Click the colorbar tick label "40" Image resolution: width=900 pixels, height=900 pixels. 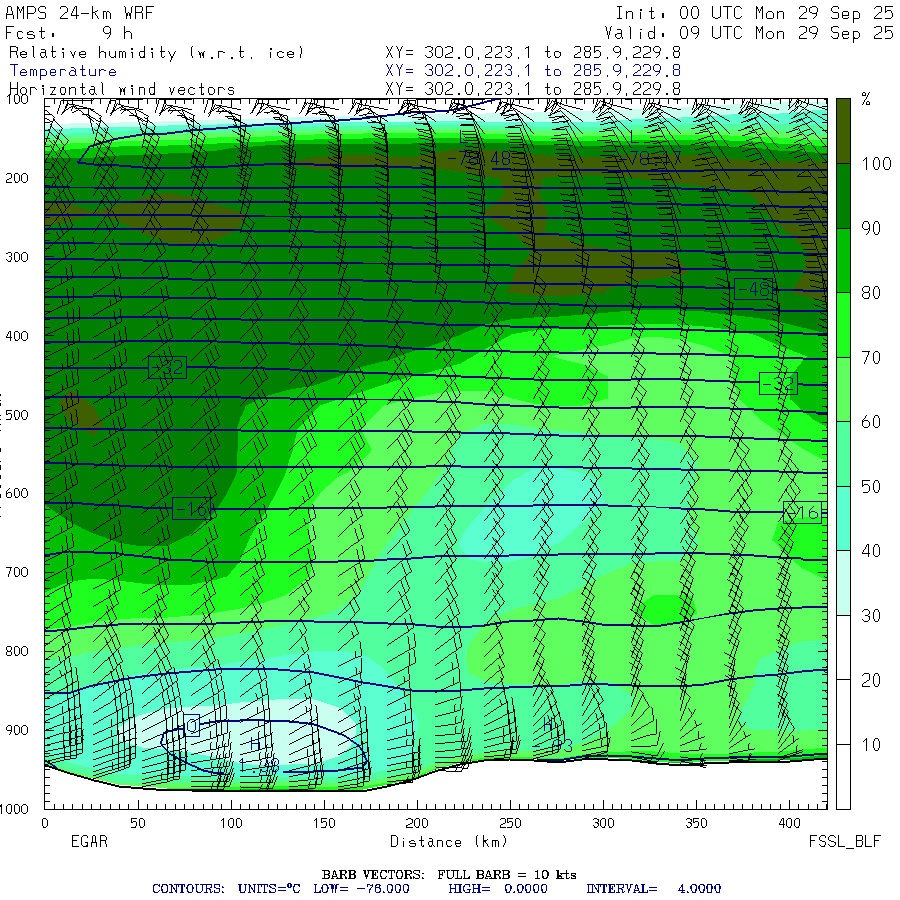tap(871, 552)
